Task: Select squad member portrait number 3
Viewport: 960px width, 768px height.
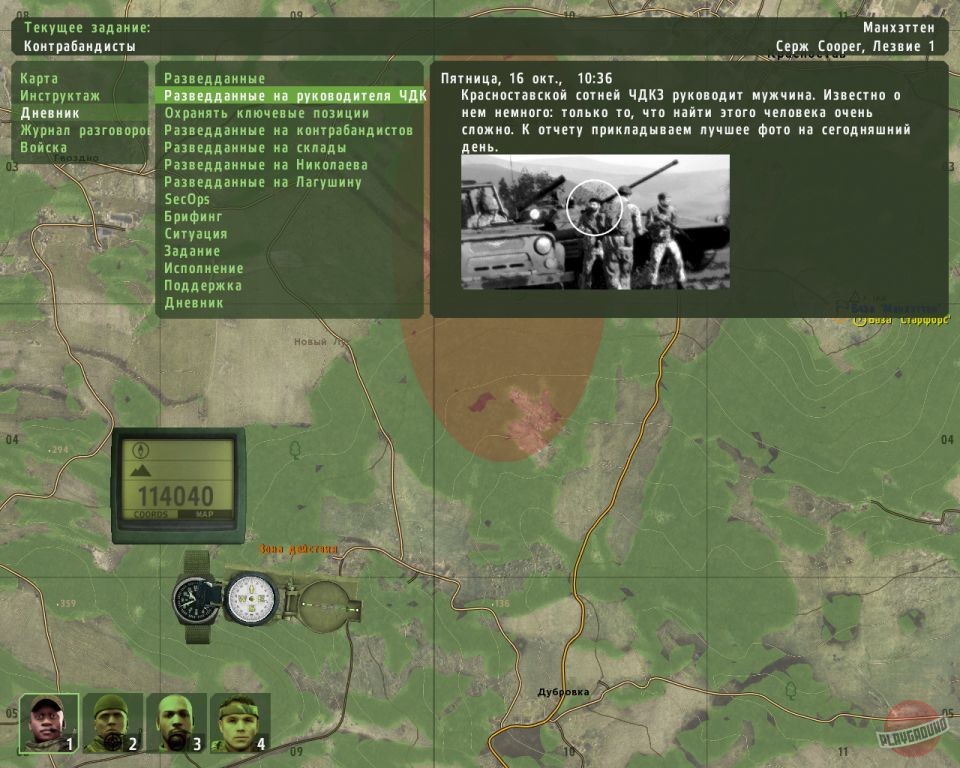Action: (176, 722)
